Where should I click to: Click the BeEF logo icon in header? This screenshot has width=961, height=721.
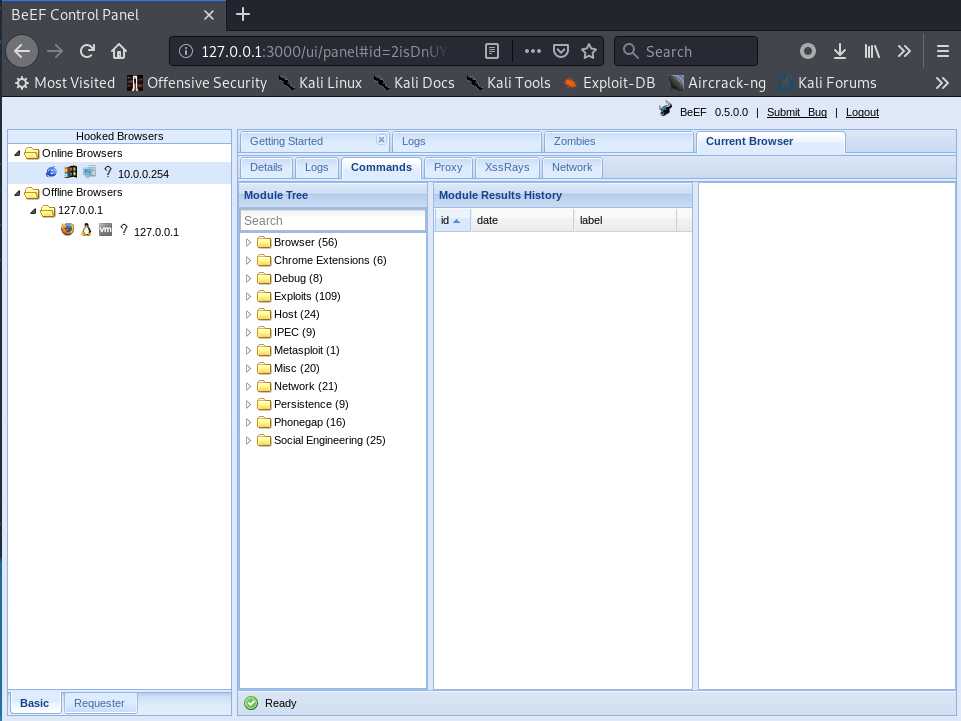coord(665,110)
